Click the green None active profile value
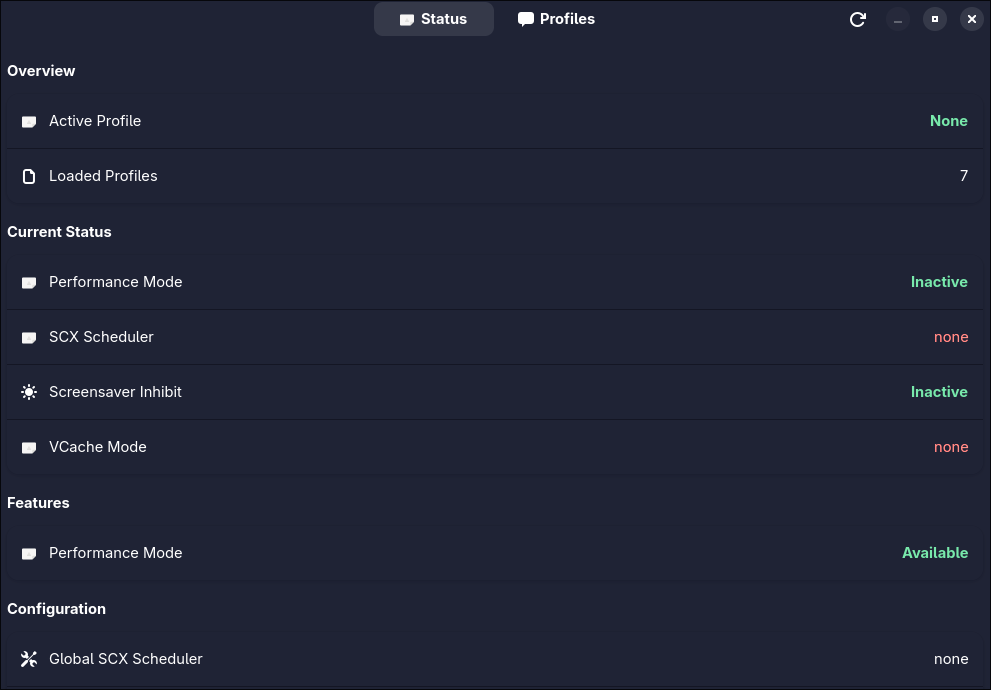This screenshot has height=690, width=991. pos(948,121)
